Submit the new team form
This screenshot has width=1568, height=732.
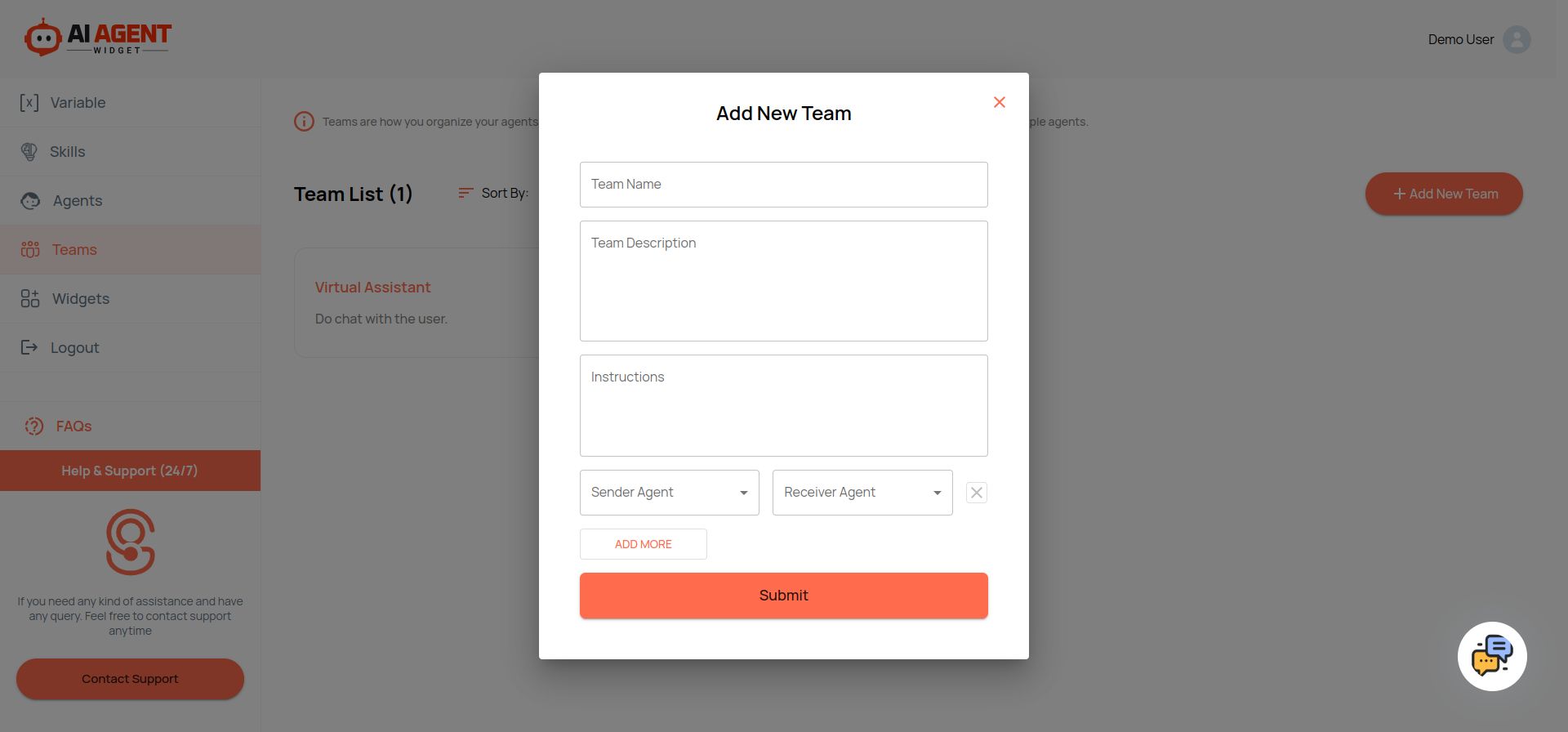pyautogui.click(x=783, y=596)
